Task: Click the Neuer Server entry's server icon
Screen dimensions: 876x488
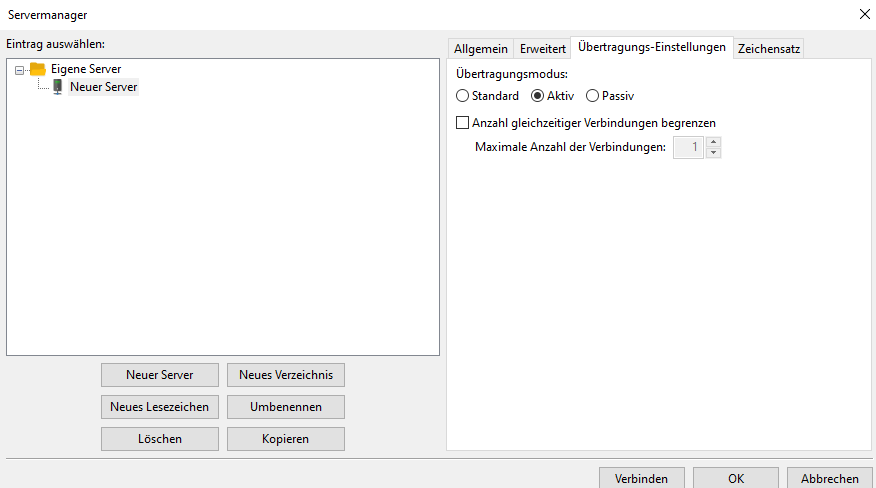Action: pyautogui.click(x=58, y=87)
